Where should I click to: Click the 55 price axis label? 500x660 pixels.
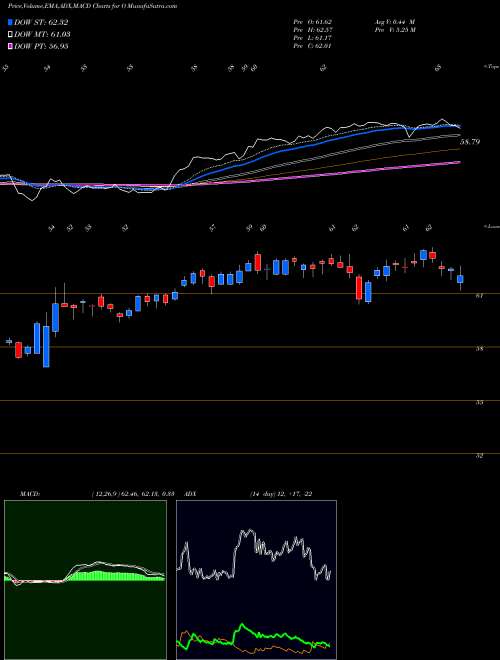pyautogui.click(x=479, y=402)
